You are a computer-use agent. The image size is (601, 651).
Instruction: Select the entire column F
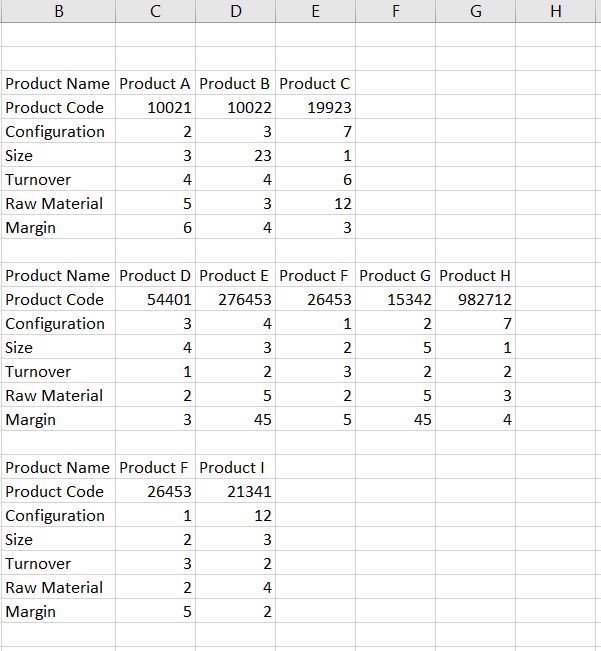[395, 11]
